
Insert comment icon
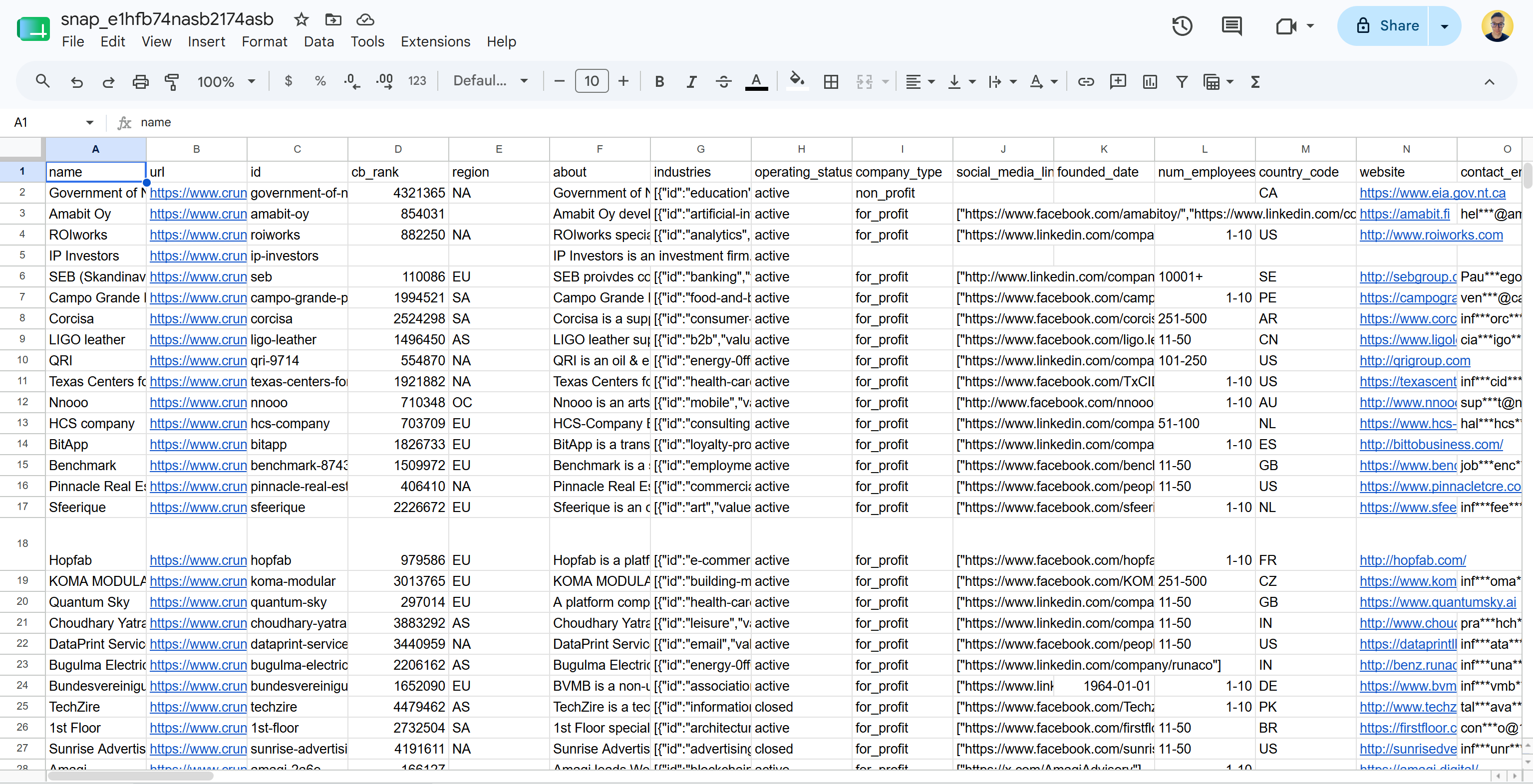click(1118, 81)
